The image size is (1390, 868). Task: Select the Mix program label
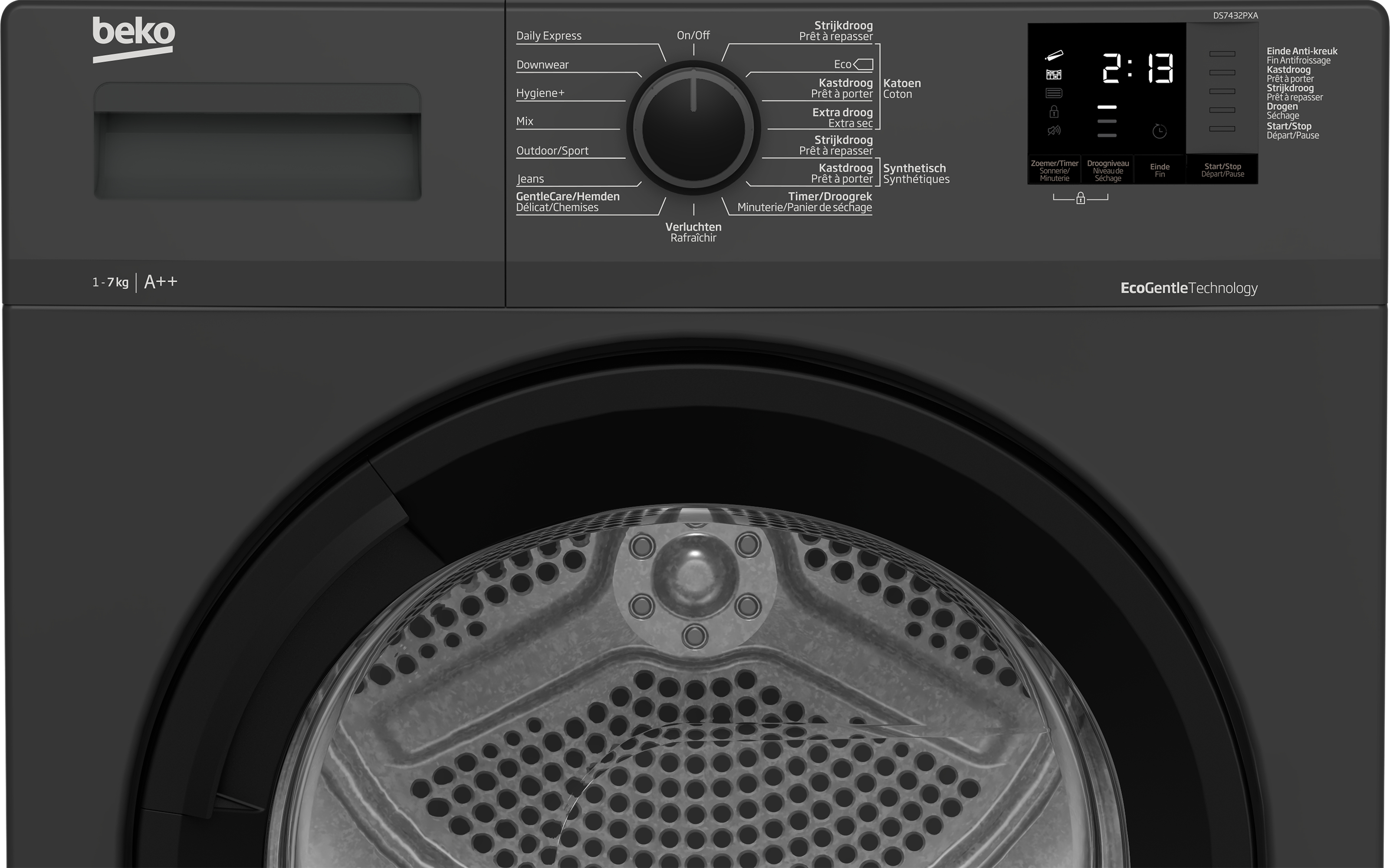point(525,121)
